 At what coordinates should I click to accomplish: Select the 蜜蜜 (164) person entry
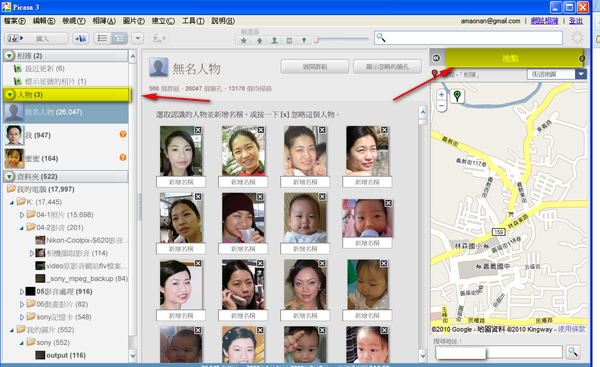click(x=66, y=158)
